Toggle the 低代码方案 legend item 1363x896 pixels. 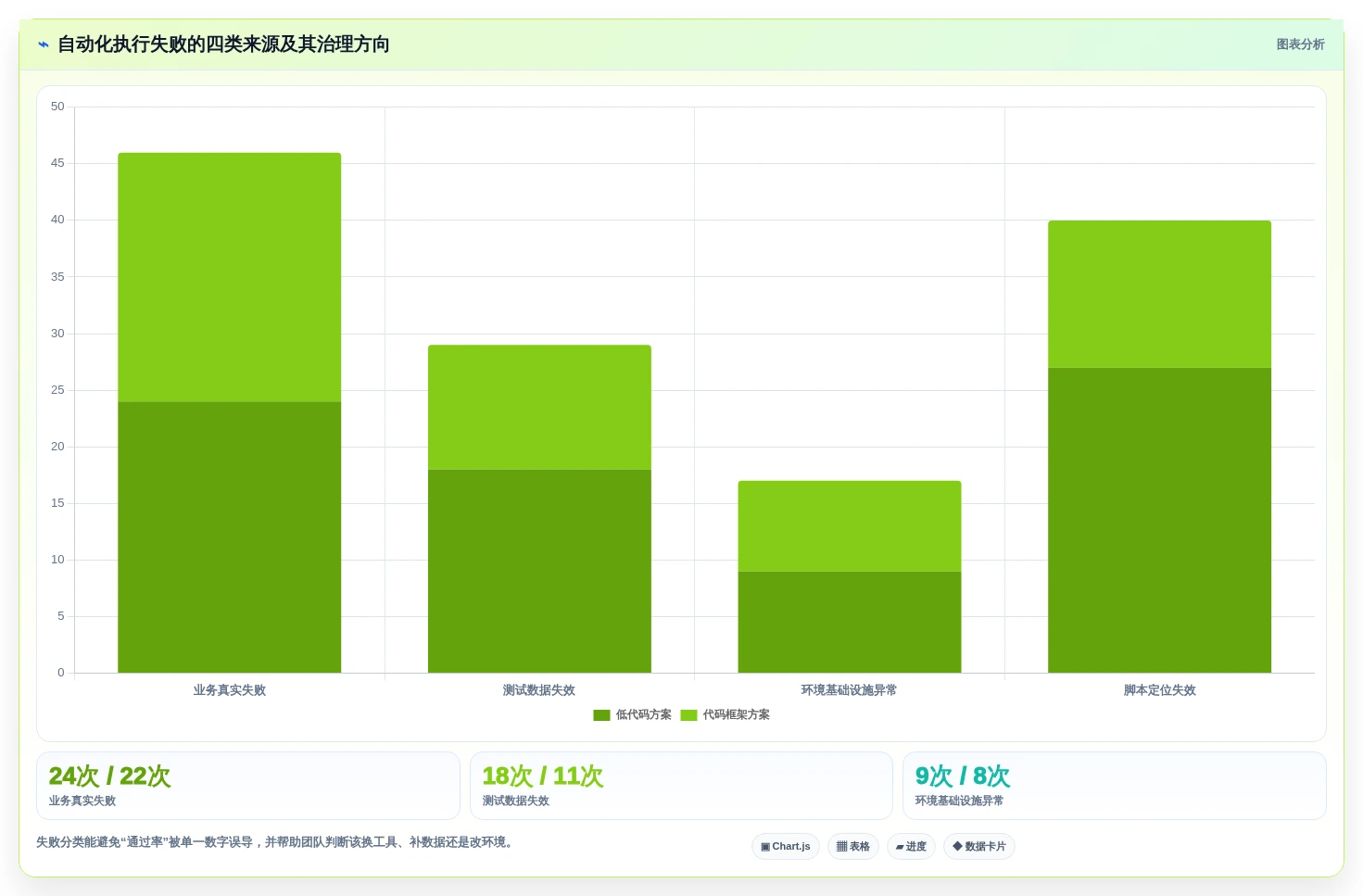point(632,714)
